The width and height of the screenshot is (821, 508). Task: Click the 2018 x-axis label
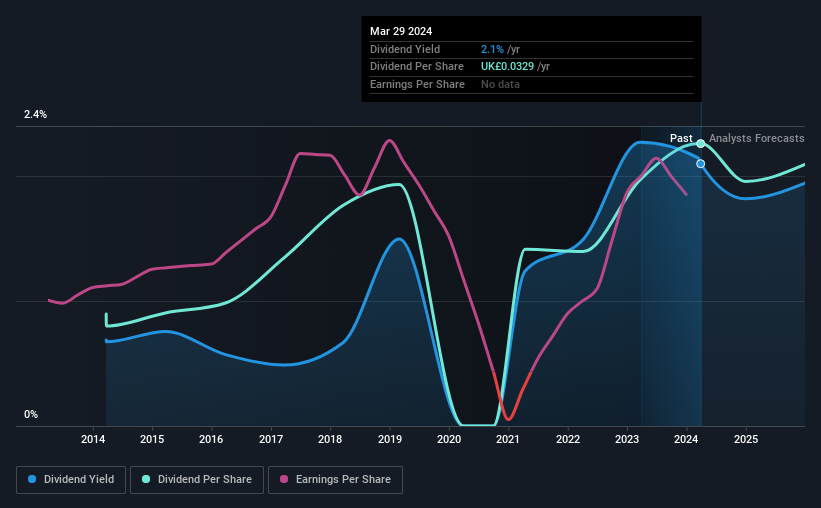tap(330, 439)
